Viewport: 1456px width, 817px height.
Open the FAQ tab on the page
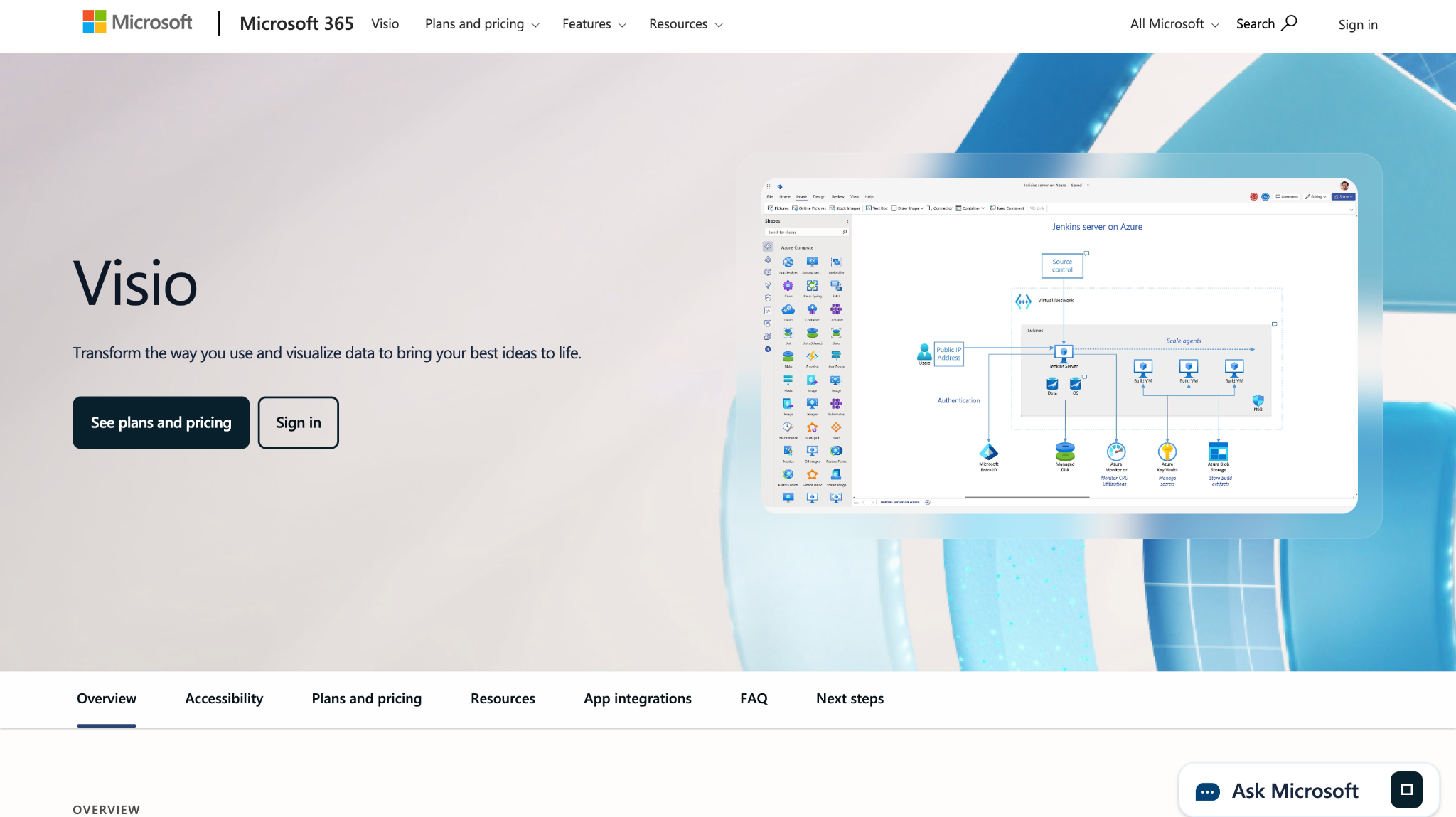pos(754,698)
